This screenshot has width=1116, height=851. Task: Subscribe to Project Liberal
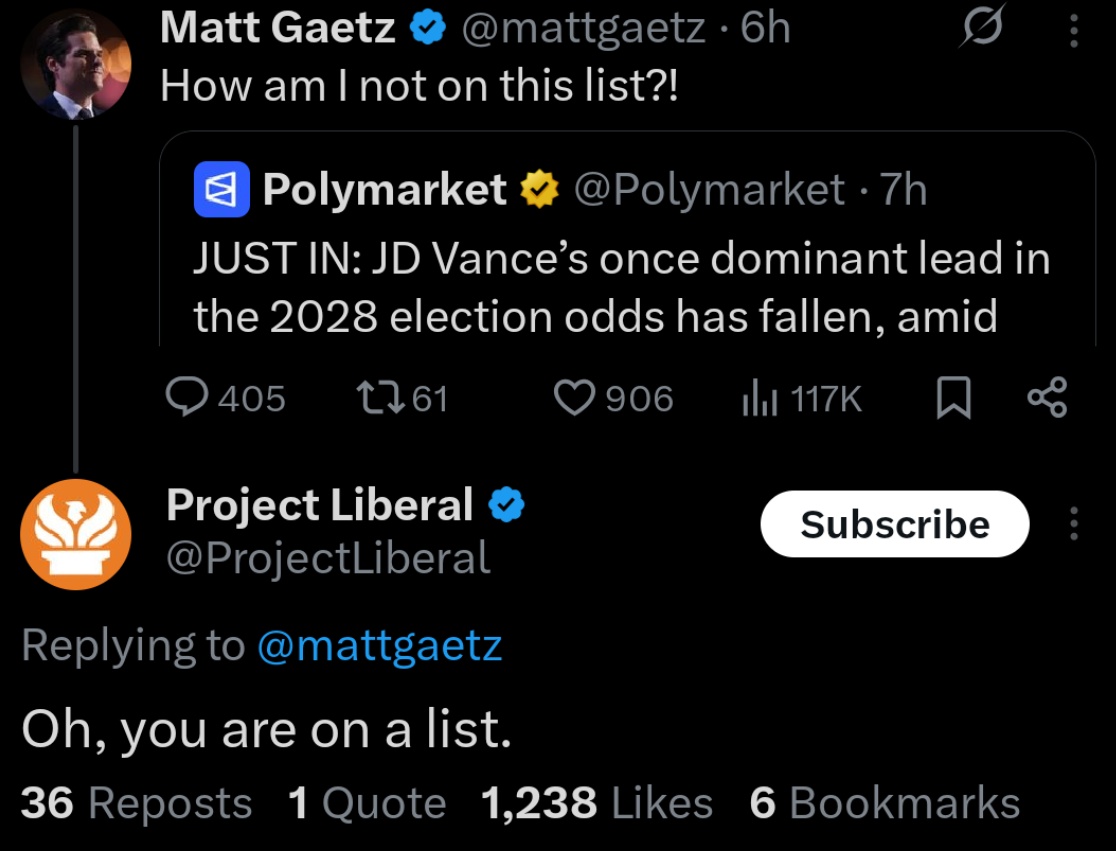894,524
